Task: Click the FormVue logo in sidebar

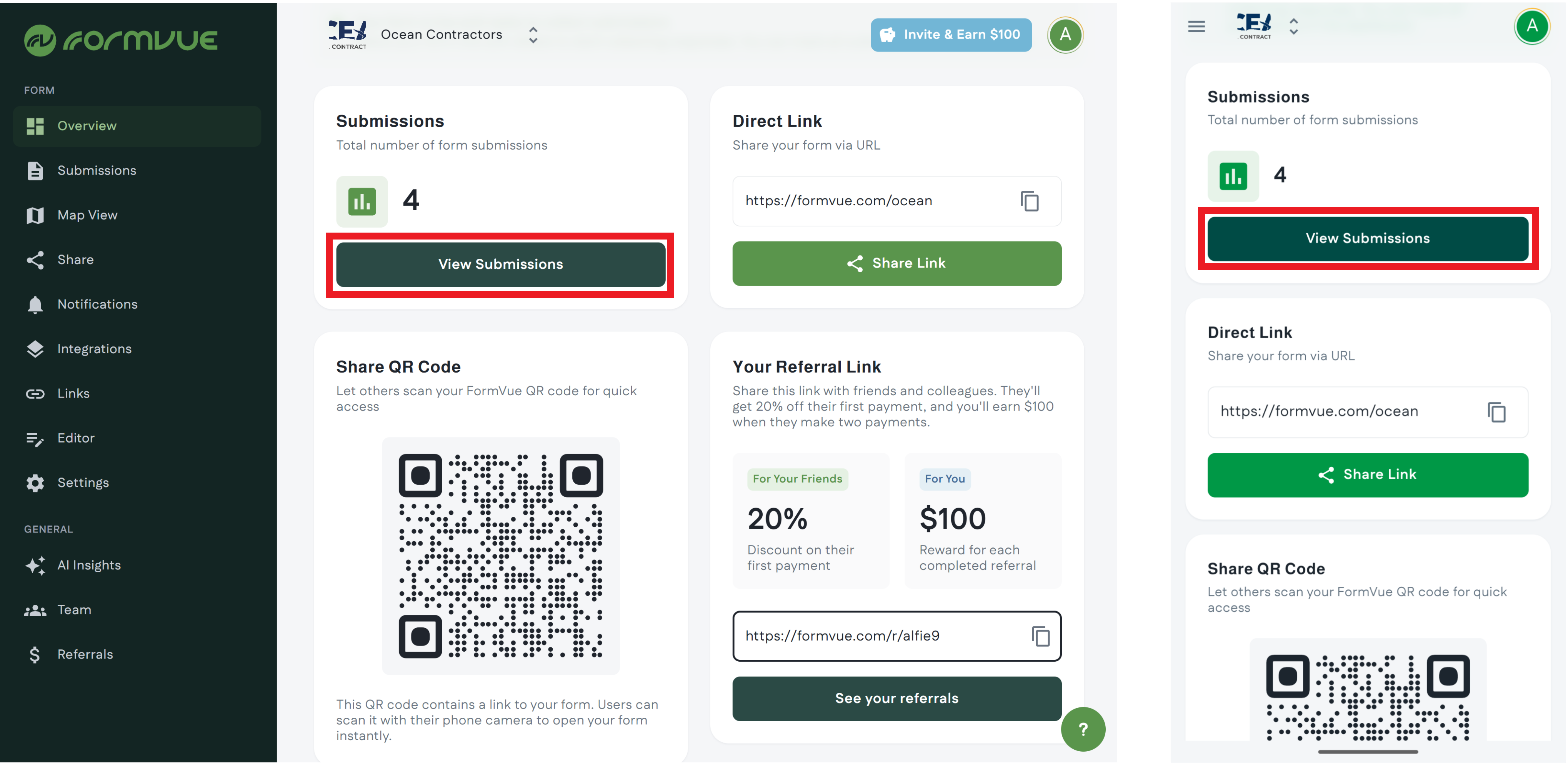Action: (x=120, y=41)
